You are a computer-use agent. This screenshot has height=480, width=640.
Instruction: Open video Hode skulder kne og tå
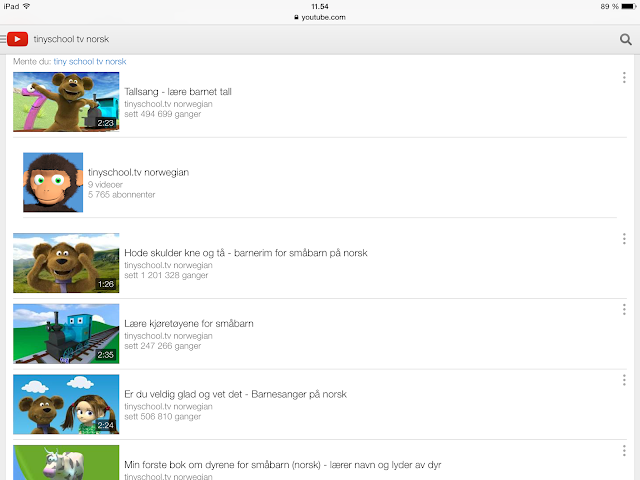pos(246,253)
